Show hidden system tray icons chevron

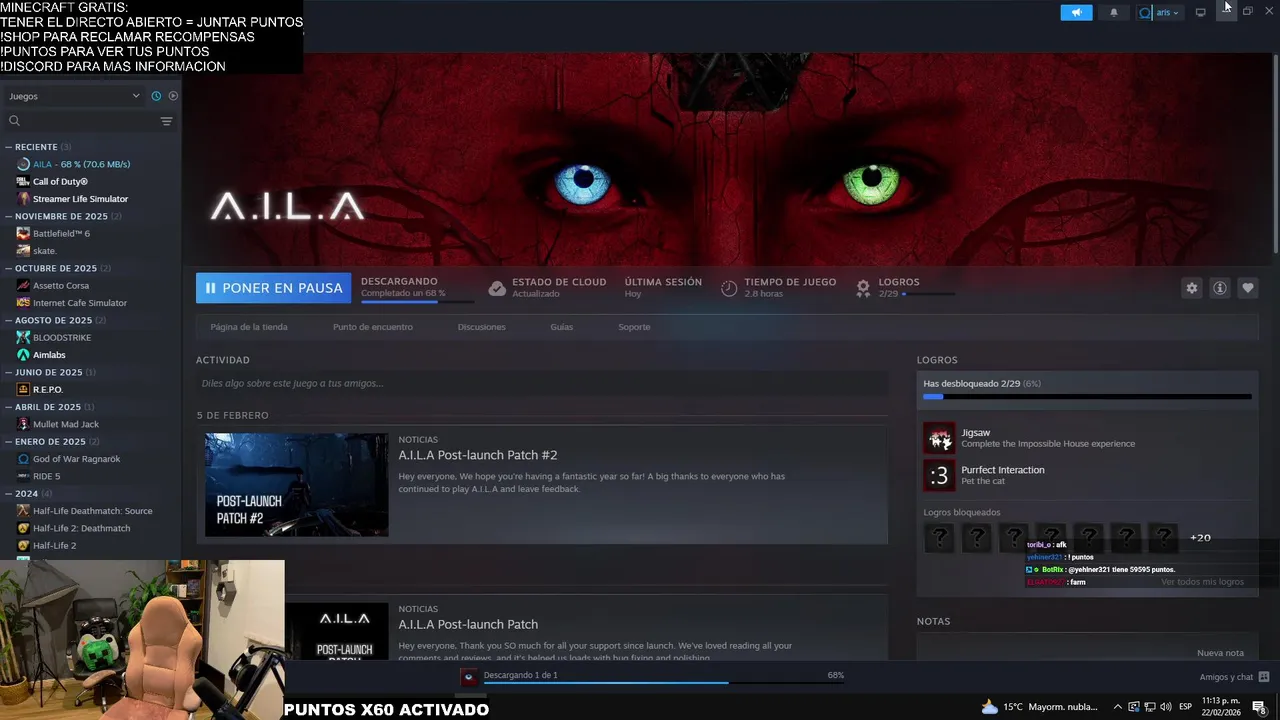pos(1117,707)
